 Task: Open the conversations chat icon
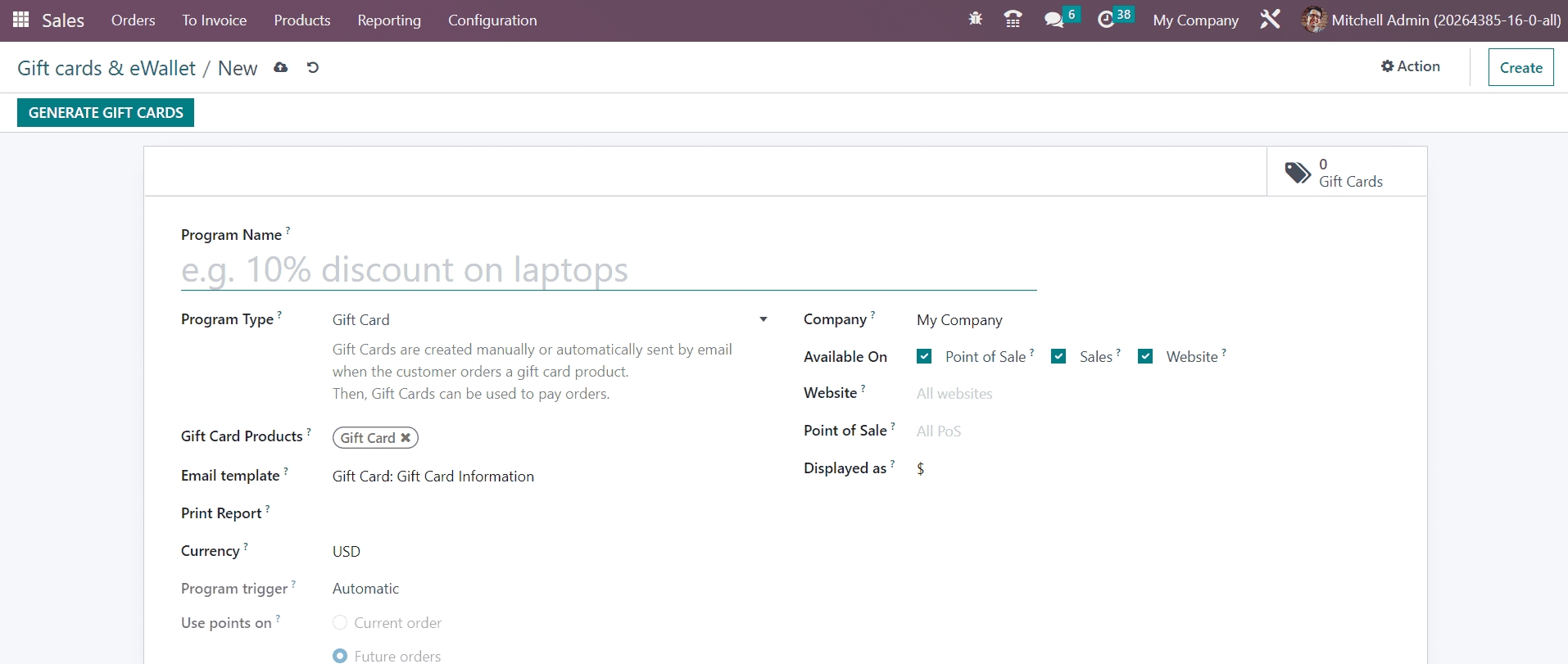pyautogui.click(x=1054, y=20)
